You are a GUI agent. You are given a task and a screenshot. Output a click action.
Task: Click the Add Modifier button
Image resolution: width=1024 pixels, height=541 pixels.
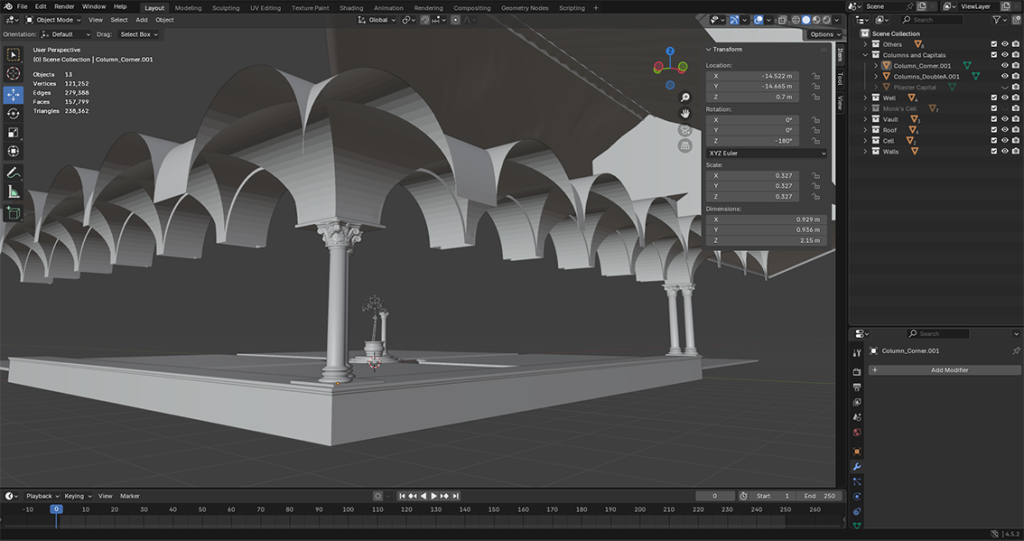[948, 370]
